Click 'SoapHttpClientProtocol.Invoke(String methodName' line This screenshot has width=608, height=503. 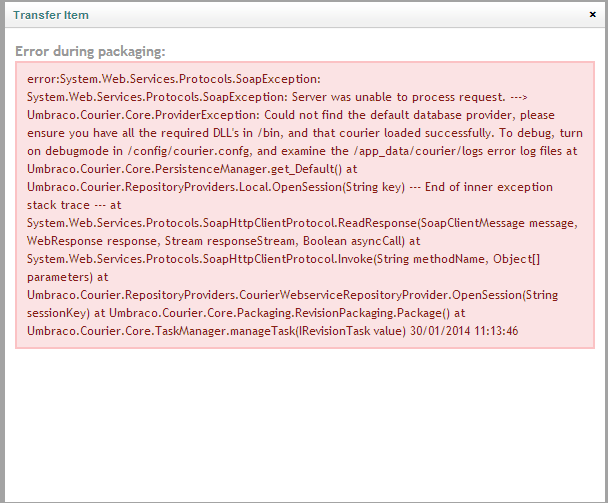pyautogui.click(x=258, y=259)
